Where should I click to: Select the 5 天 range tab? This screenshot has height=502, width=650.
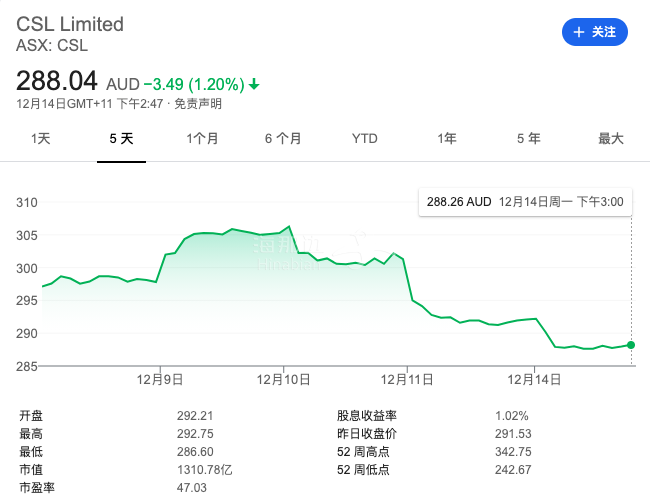pos(121,138)
